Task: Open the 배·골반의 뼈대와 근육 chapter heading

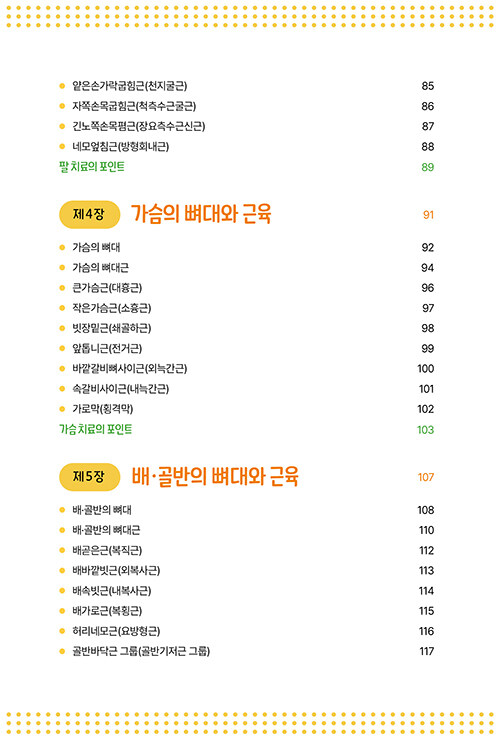Action: point(215,476)
